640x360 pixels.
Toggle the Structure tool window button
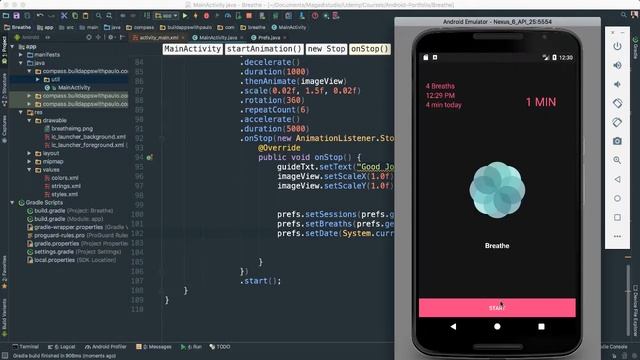(x=4, y=90)
